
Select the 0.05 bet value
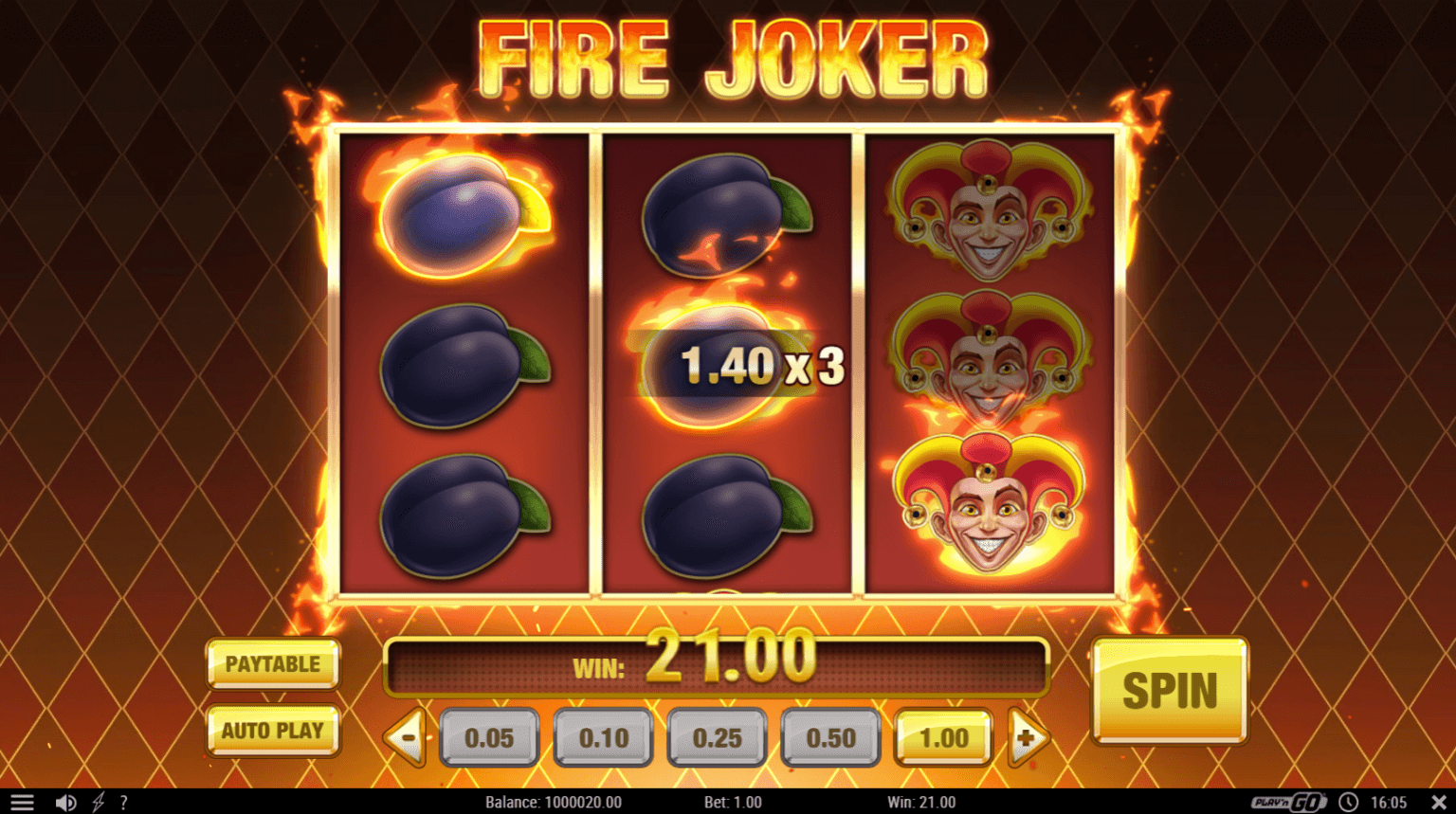(489, 737)
